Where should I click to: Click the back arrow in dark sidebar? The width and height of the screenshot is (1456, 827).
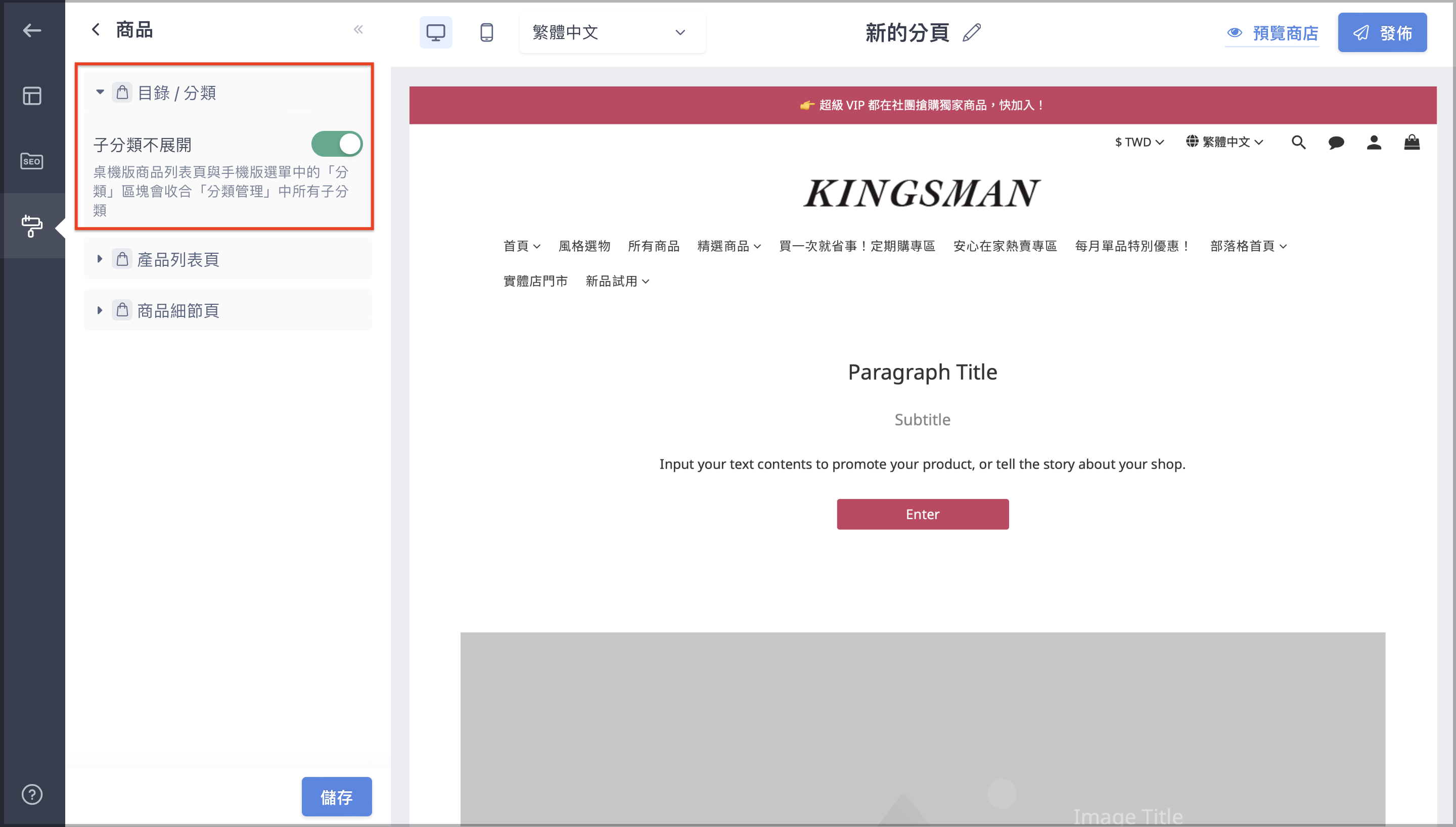pos(32,30)
